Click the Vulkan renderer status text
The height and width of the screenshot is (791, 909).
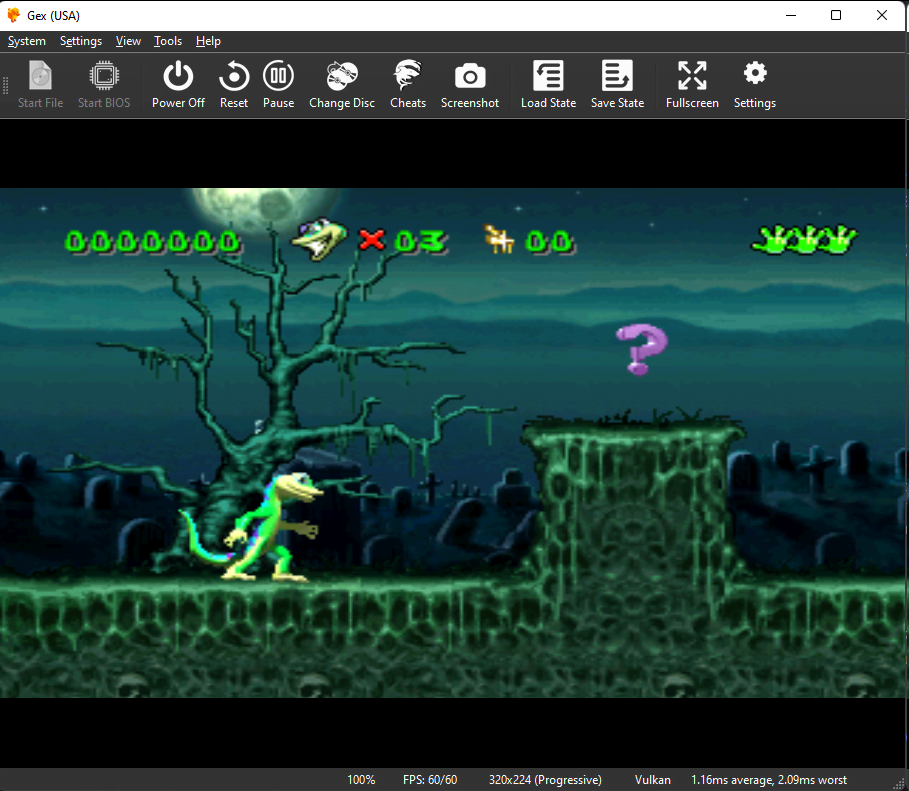[x=652, y=780]
